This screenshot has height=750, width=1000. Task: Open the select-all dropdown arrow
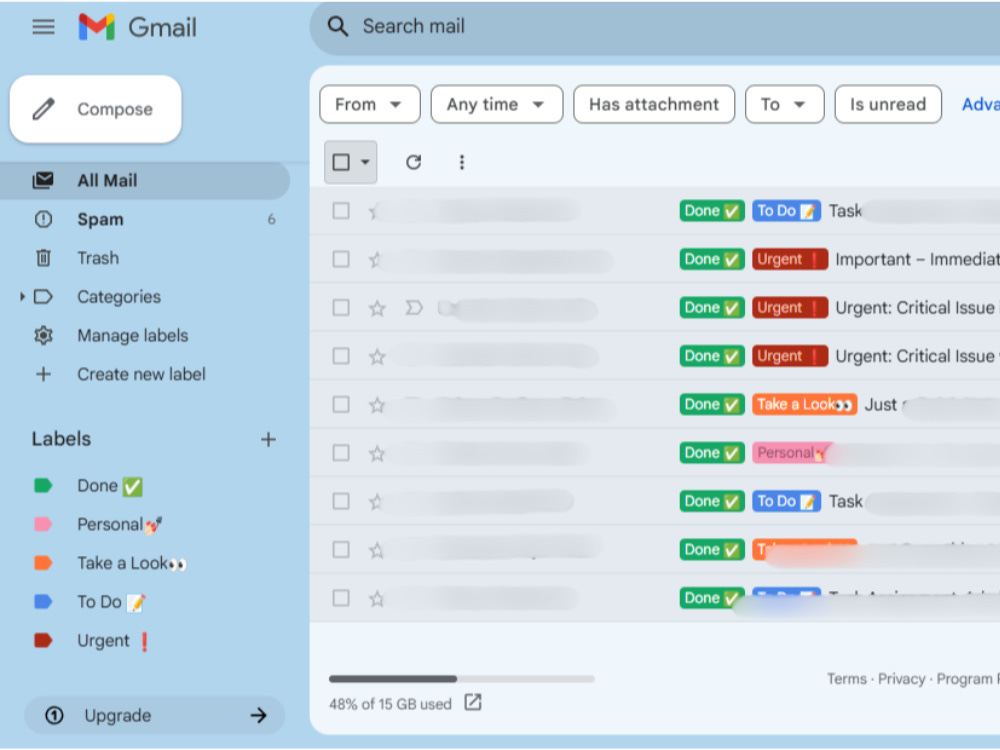click(x=365, y=162)
